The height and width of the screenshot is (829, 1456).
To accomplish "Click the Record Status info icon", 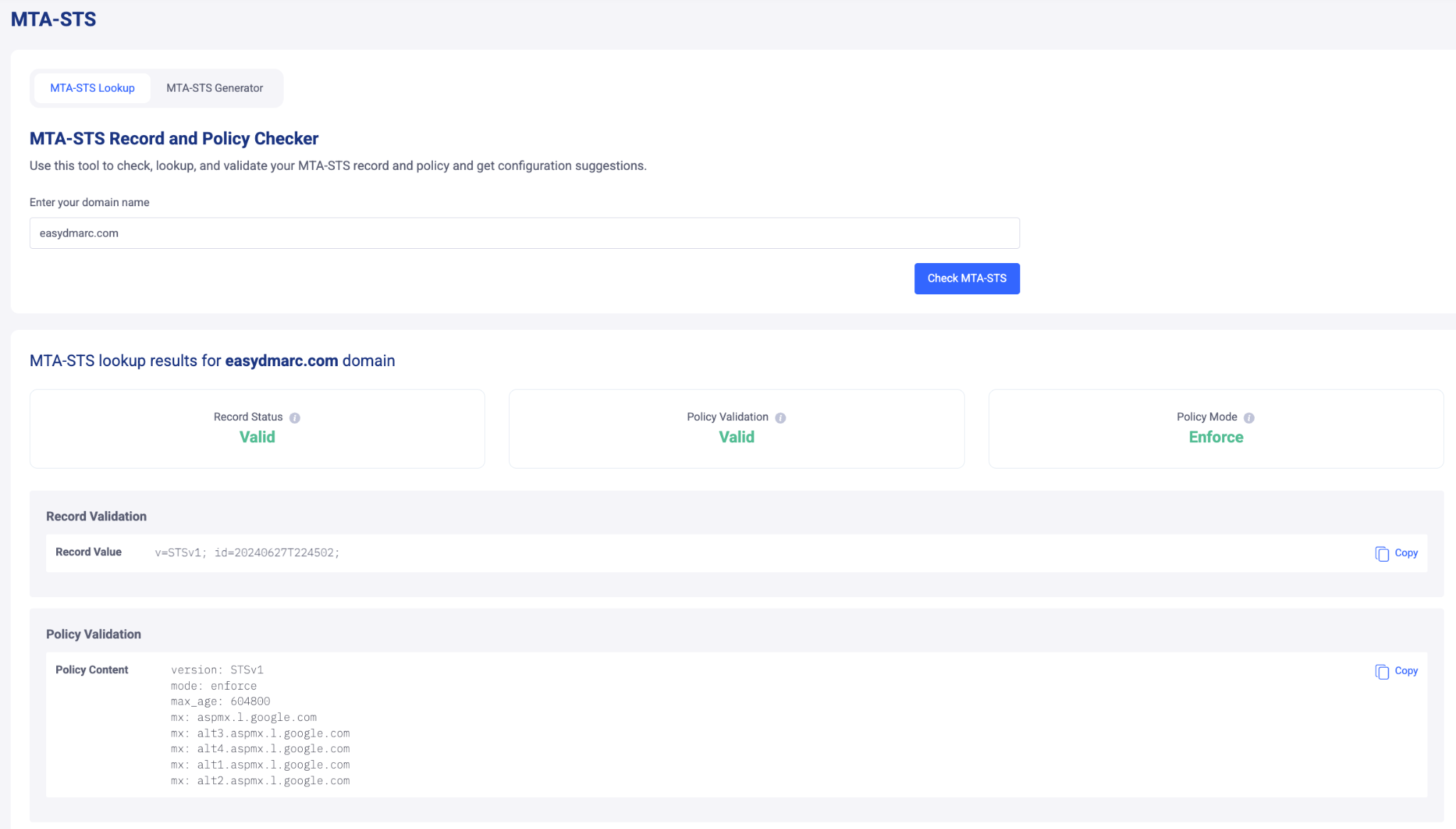I will coord(294,418).
